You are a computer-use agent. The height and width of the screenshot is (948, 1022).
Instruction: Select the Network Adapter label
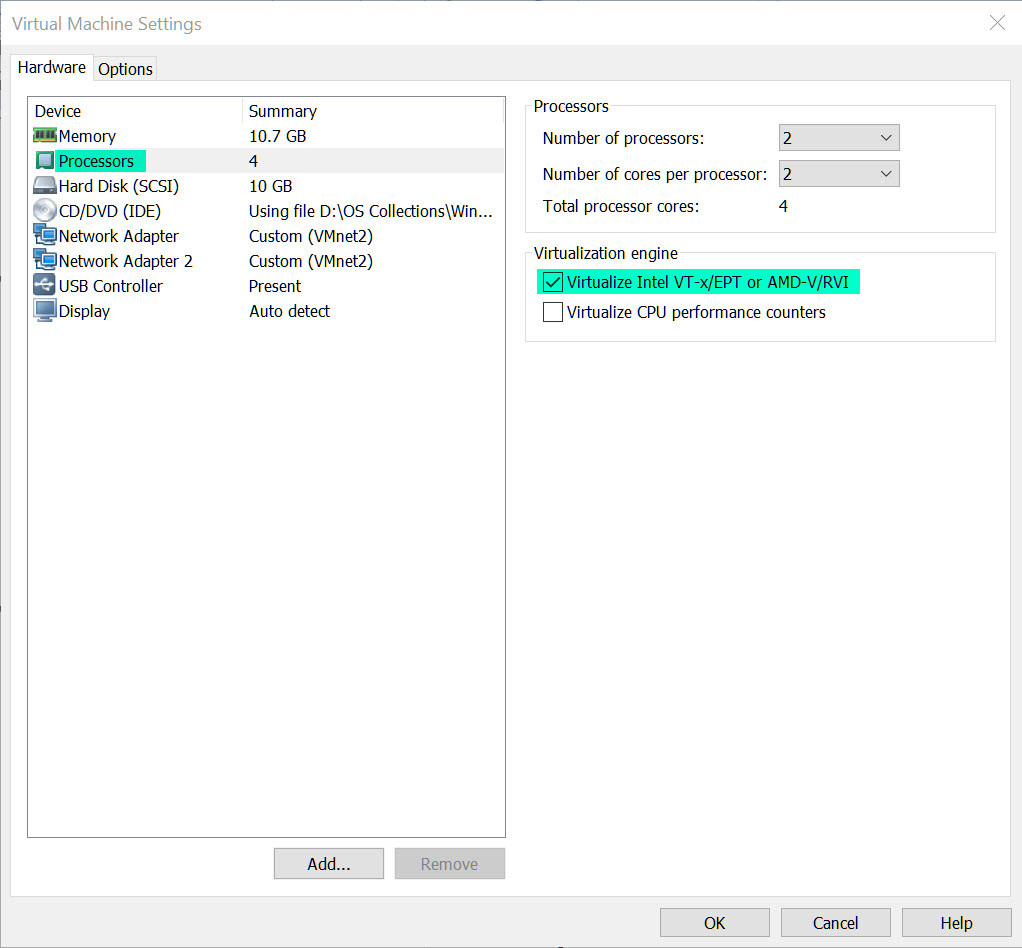point(119,236)
